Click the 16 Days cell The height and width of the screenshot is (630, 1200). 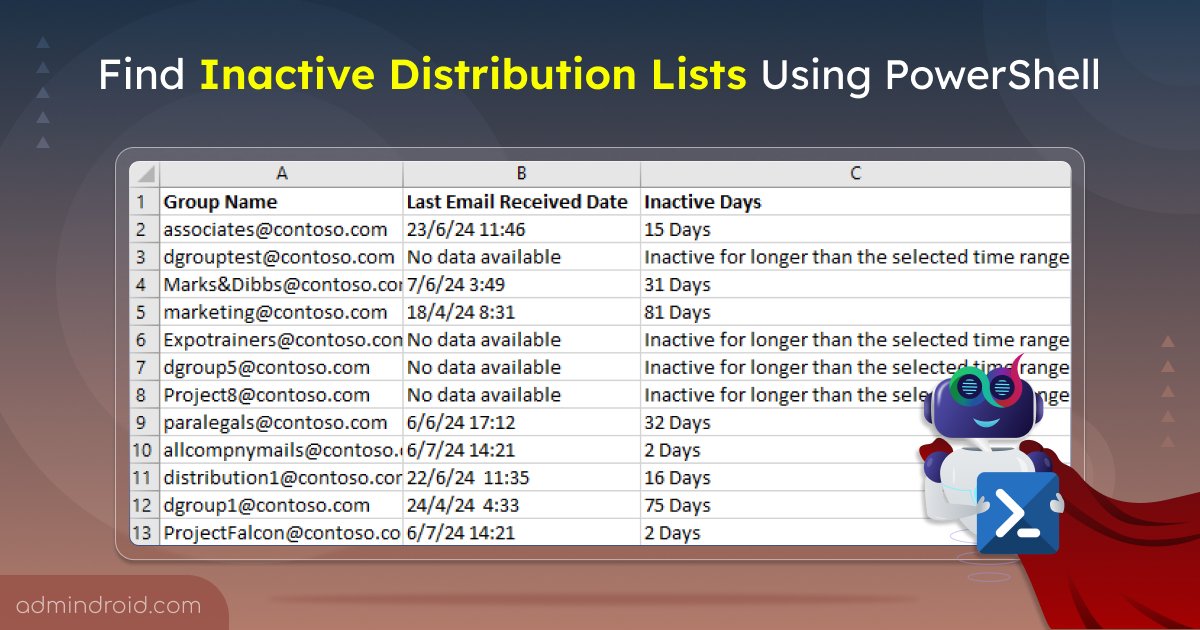tap(856, 477)
